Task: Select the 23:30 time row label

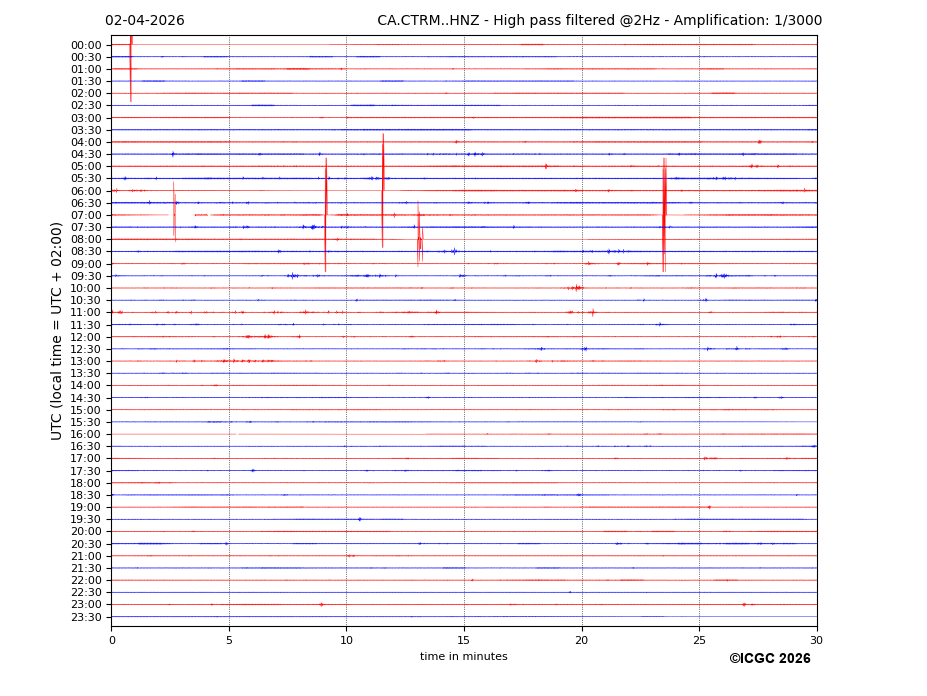Action: pyautogui.click(x=85, y=617)
